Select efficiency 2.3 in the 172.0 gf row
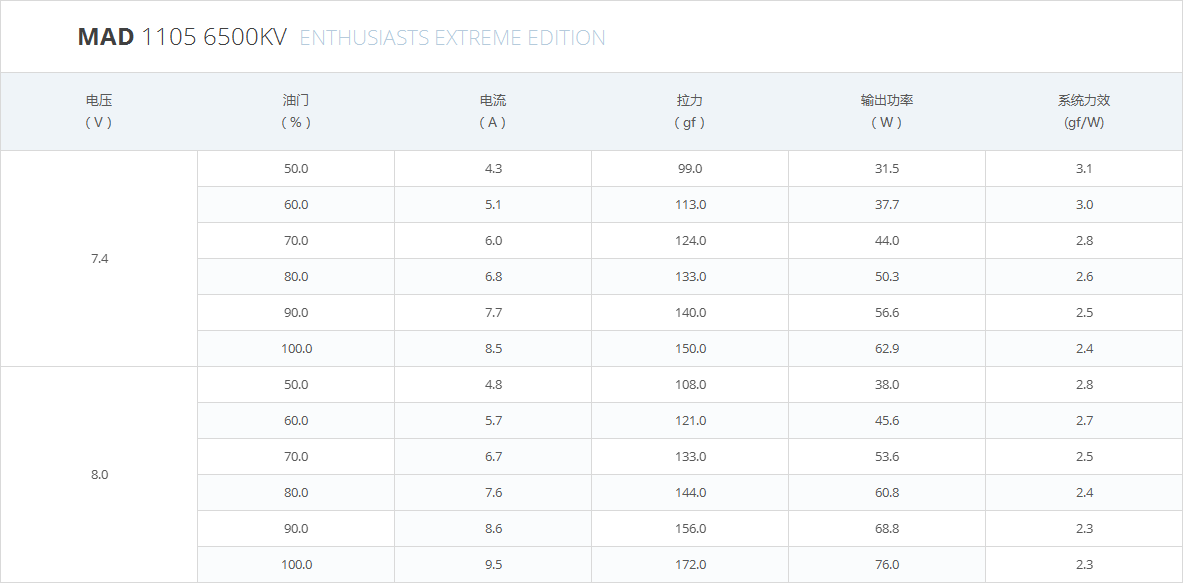1183x583 pixels. point(1084,564)
